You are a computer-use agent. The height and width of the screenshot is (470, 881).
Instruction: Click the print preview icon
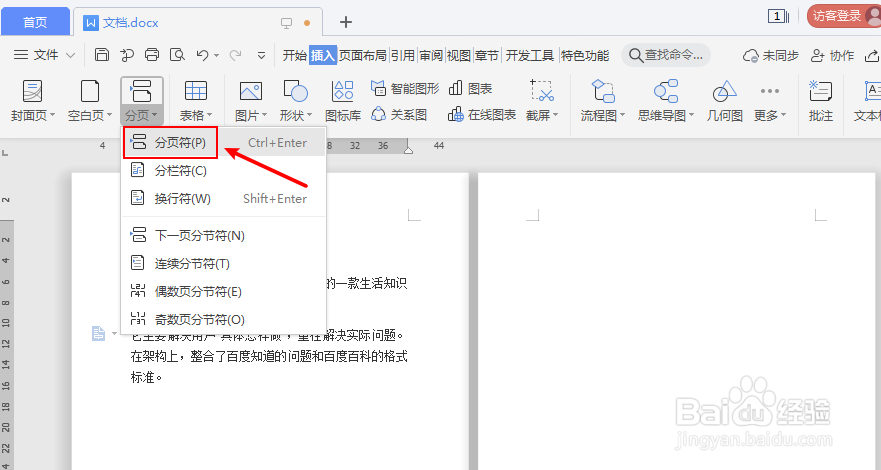177,54
